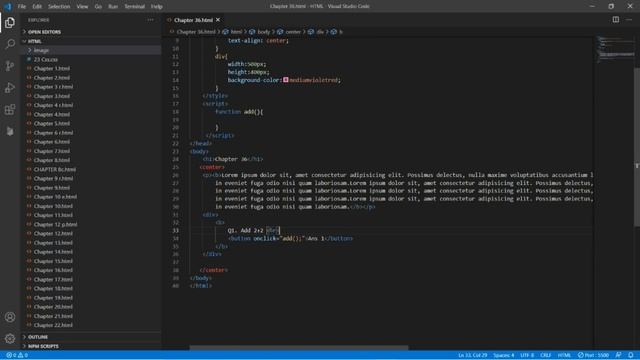Open the Run menu
640x360 pixels.
[113, 7]
